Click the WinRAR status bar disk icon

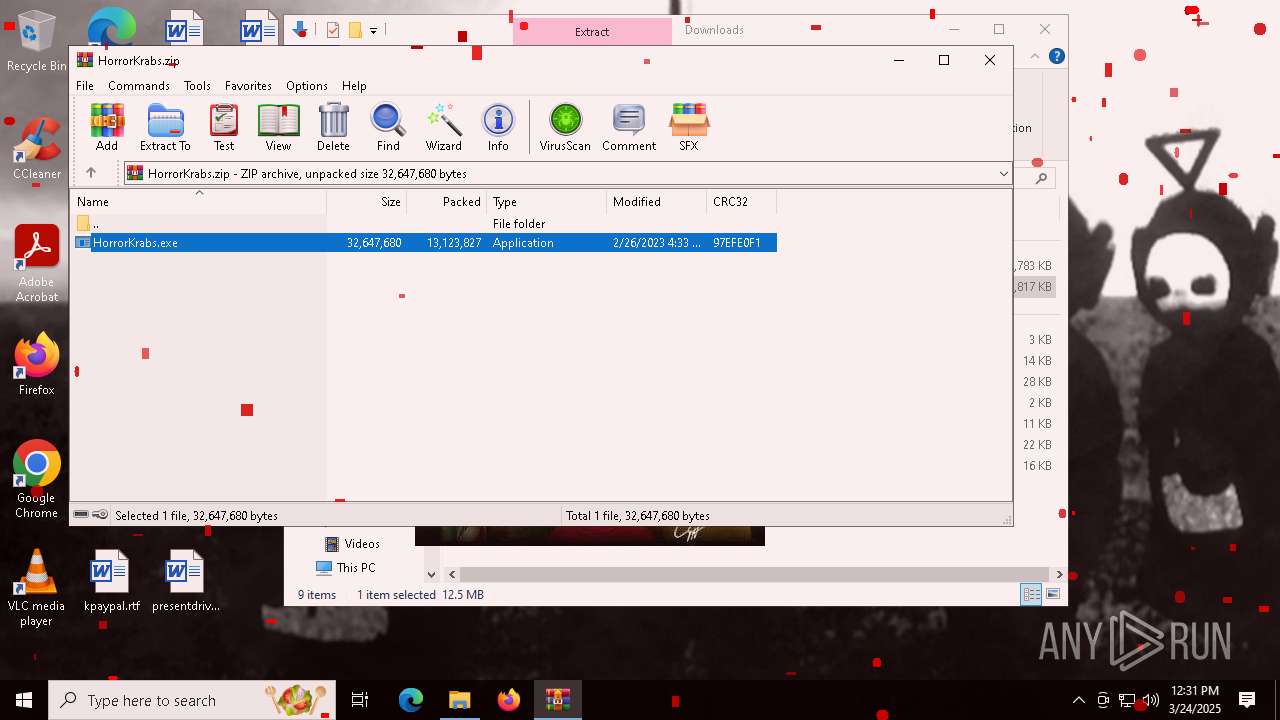(x=81, y=515)
